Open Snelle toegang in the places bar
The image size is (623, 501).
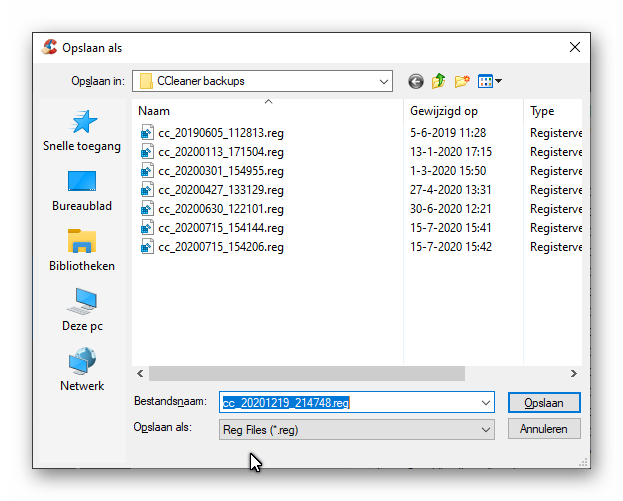click(82, 131)
